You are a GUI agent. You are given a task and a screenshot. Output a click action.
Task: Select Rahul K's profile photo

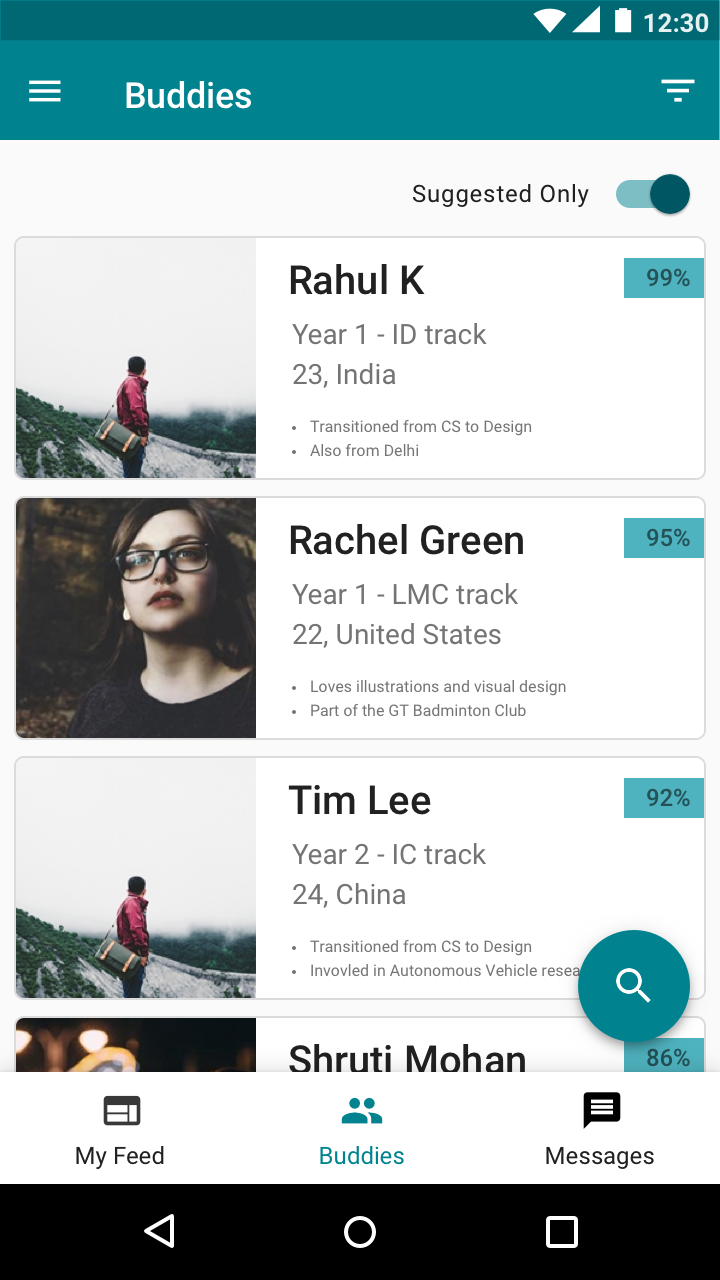tap(136, 358)
